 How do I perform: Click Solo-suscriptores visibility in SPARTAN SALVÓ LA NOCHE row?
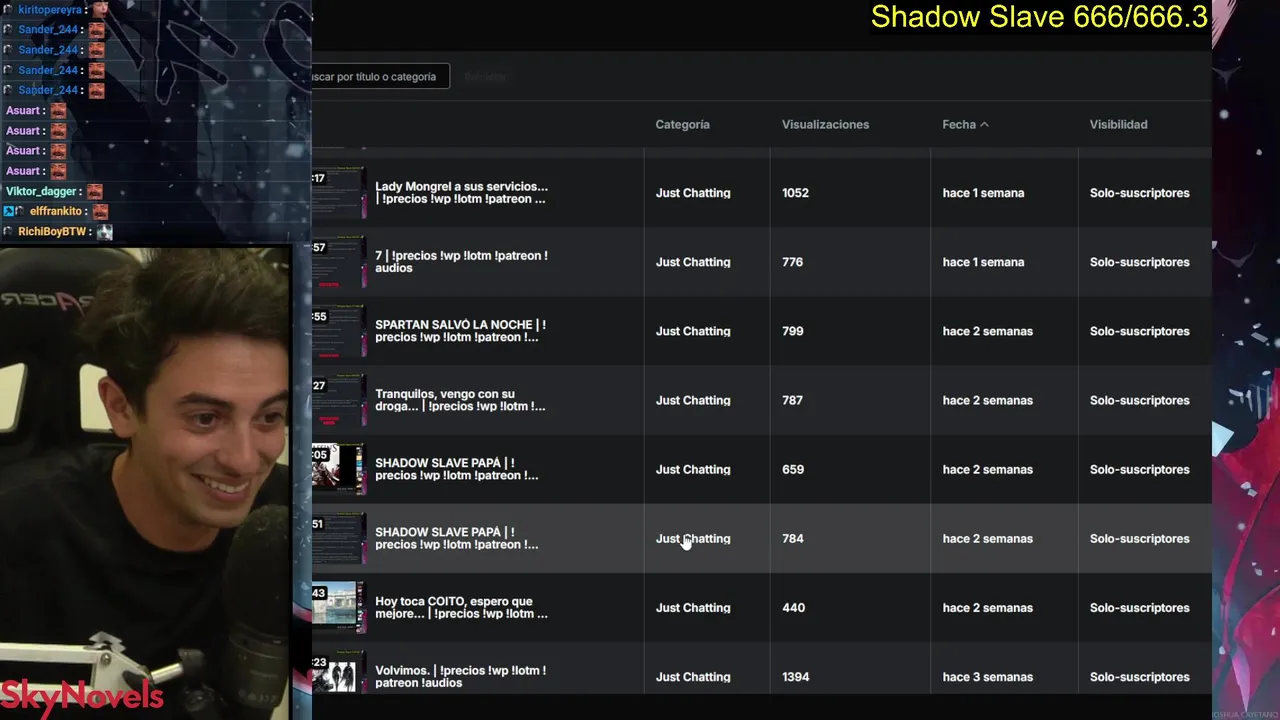coord(1139,331)
